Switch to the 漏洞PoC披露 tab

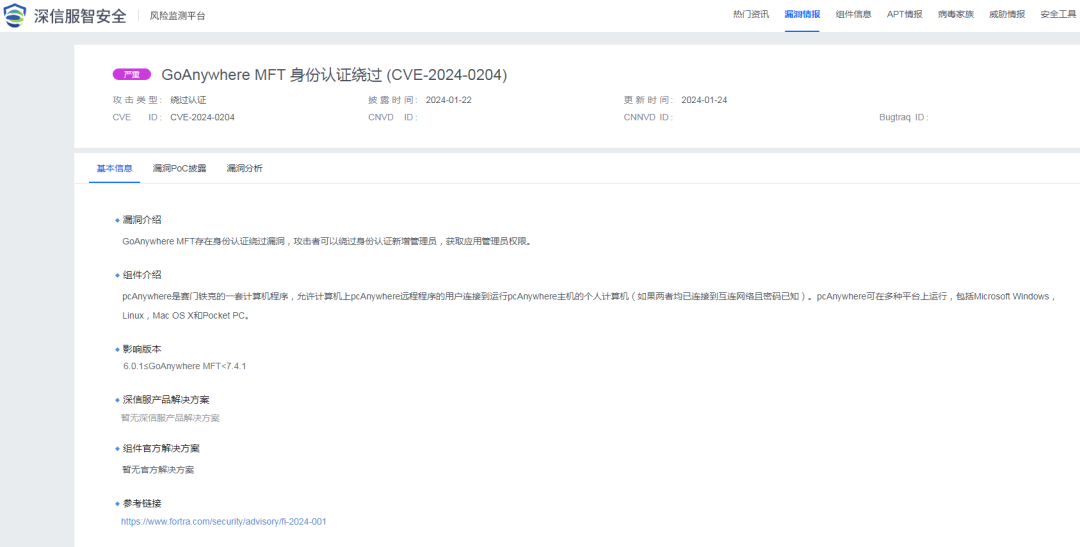tap(179, 168)
